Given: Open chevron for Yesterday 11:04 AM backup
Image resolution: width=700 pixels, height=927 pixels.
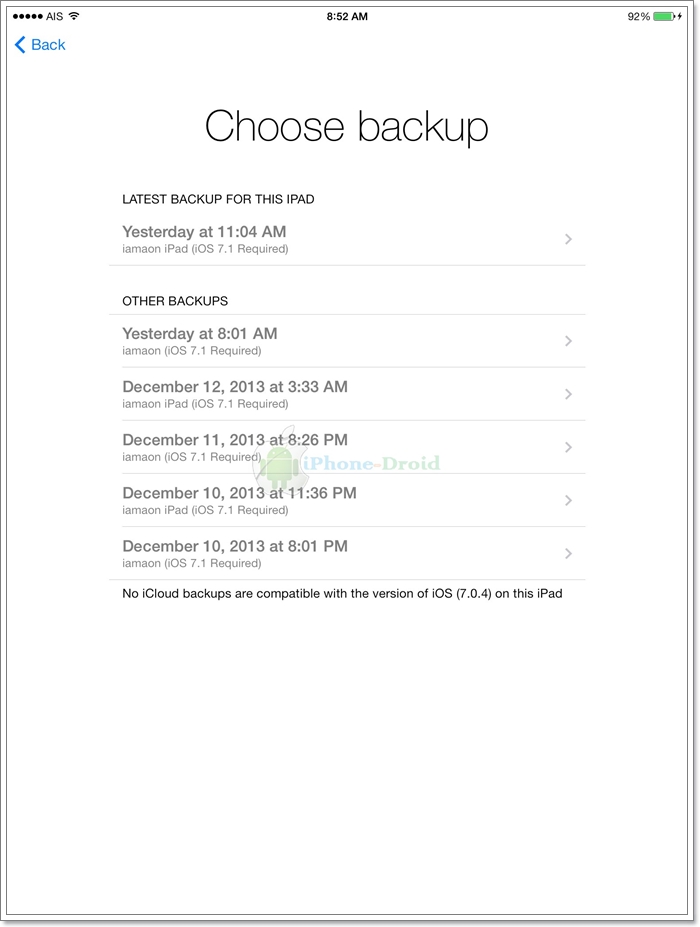Looking at the screenshot, I should point(568,239).
